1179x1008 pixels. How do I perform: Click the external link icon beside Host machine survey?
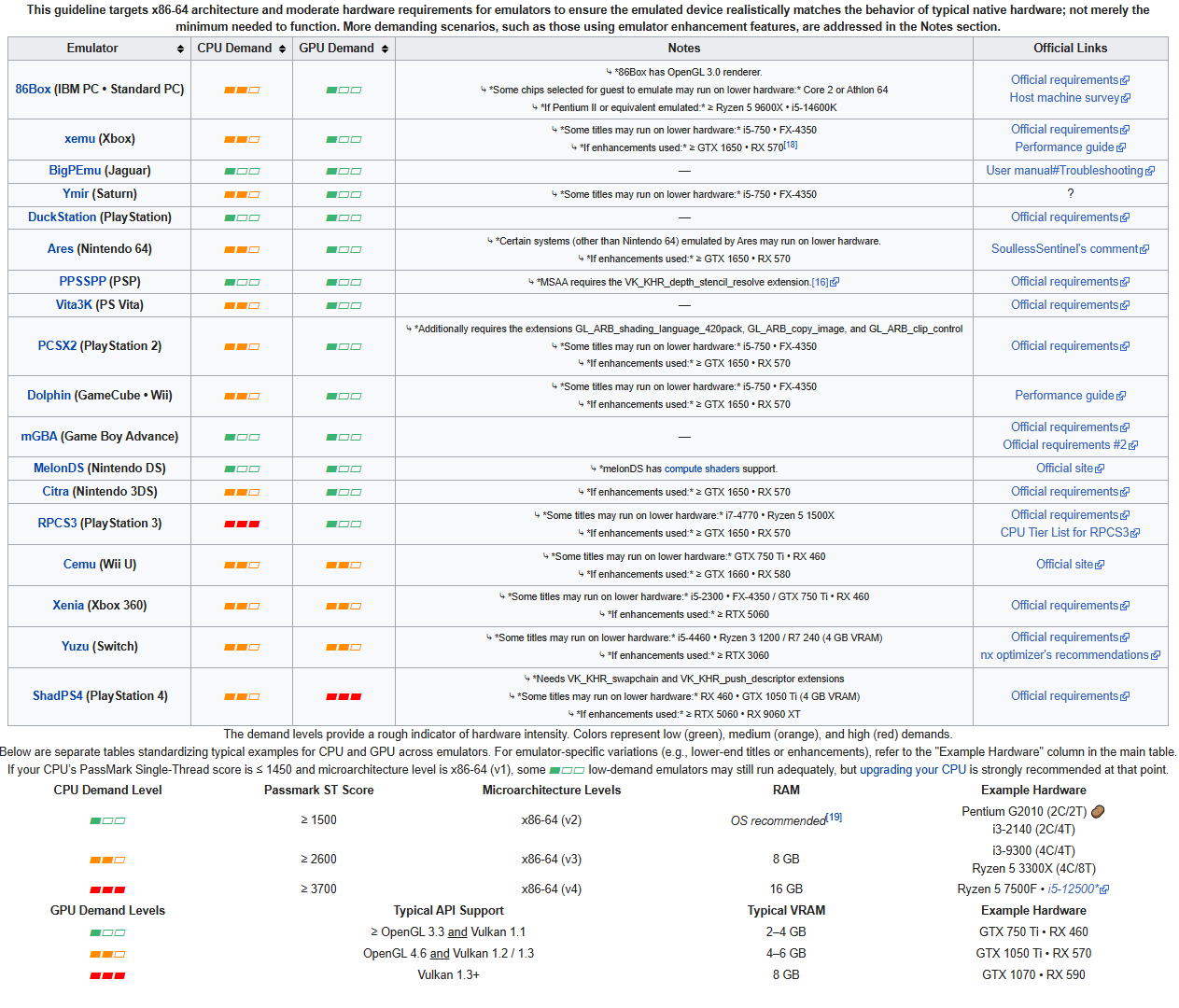[x=1126, y=98]
